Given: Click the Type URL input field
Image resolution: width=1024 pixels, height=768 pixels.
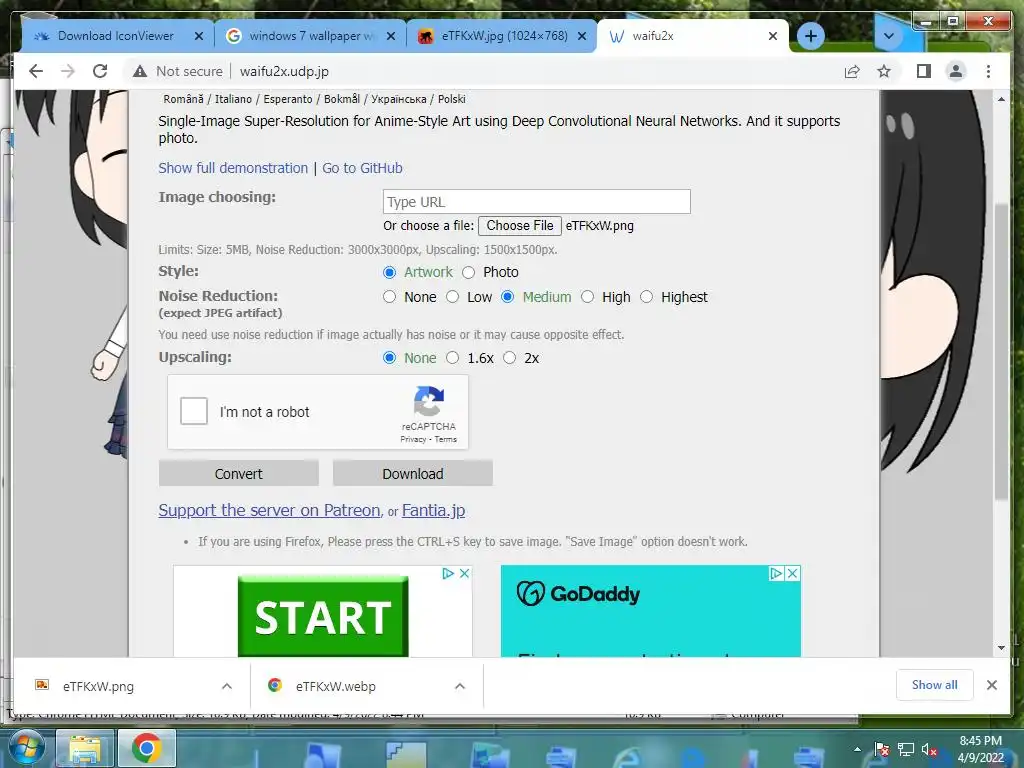Looking at the screenshot, I should (x=536, y=202).
